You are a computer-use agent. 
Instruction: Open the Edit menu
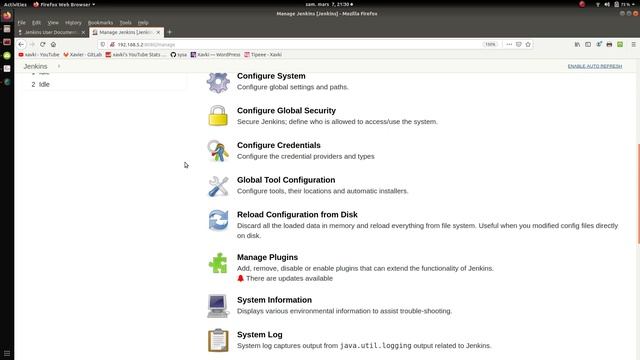[36, 22]
